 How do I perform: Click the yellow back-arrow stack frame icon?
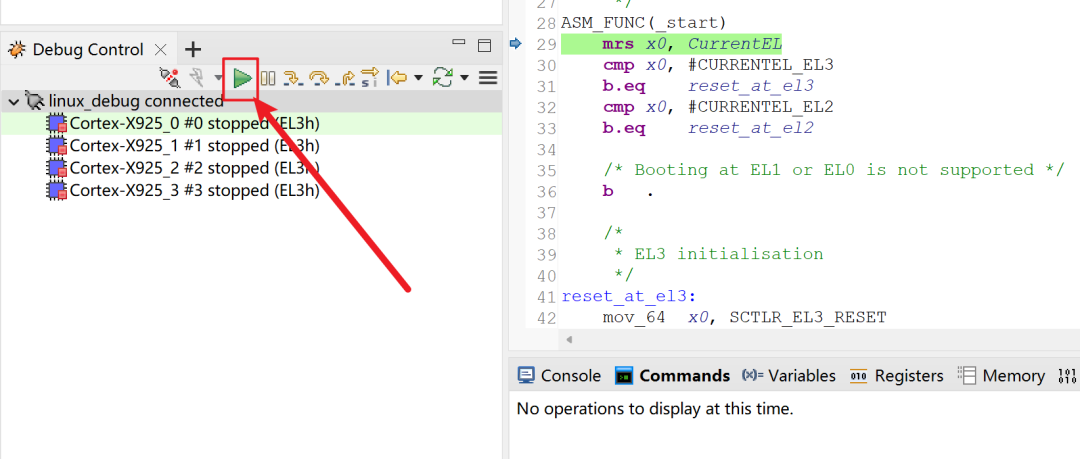coord(397,77)
